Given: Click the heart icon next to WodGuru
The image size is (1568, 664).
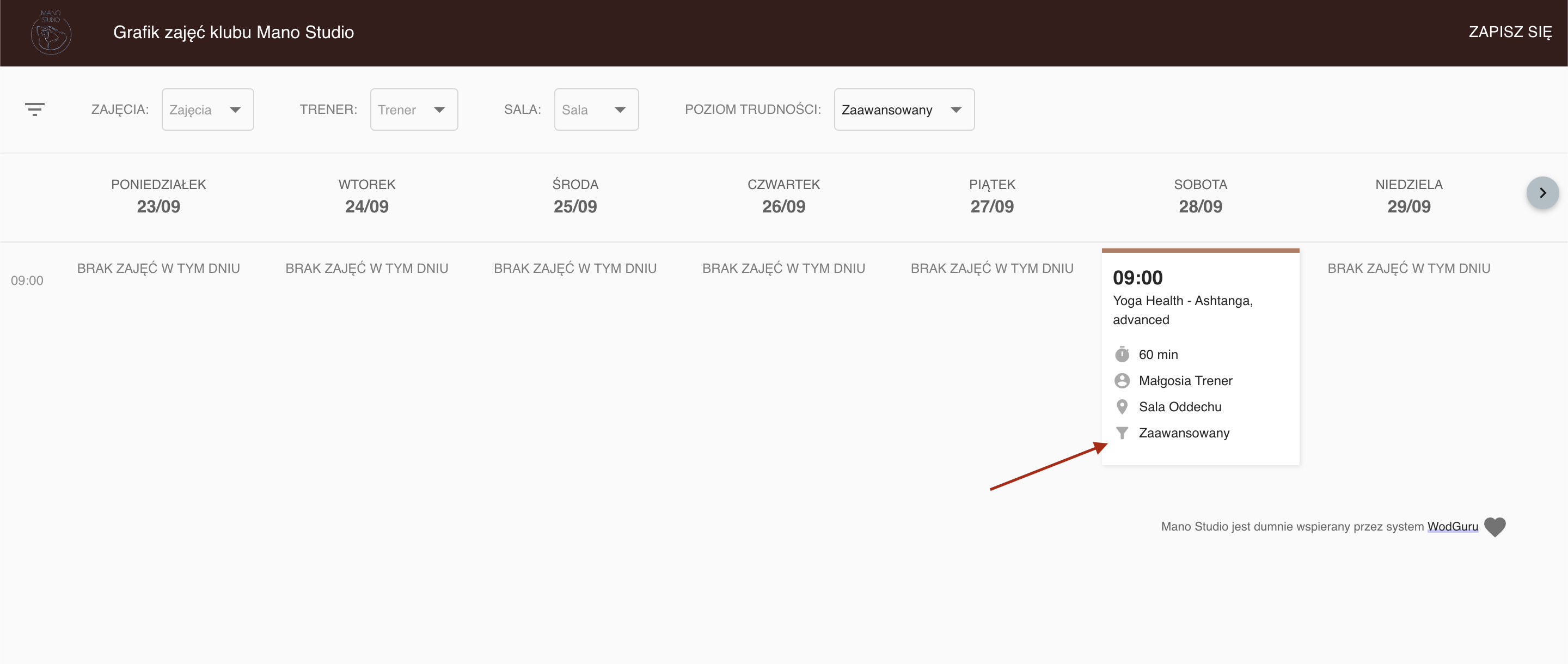Looking at the screenshot, I should [1495, 527].
